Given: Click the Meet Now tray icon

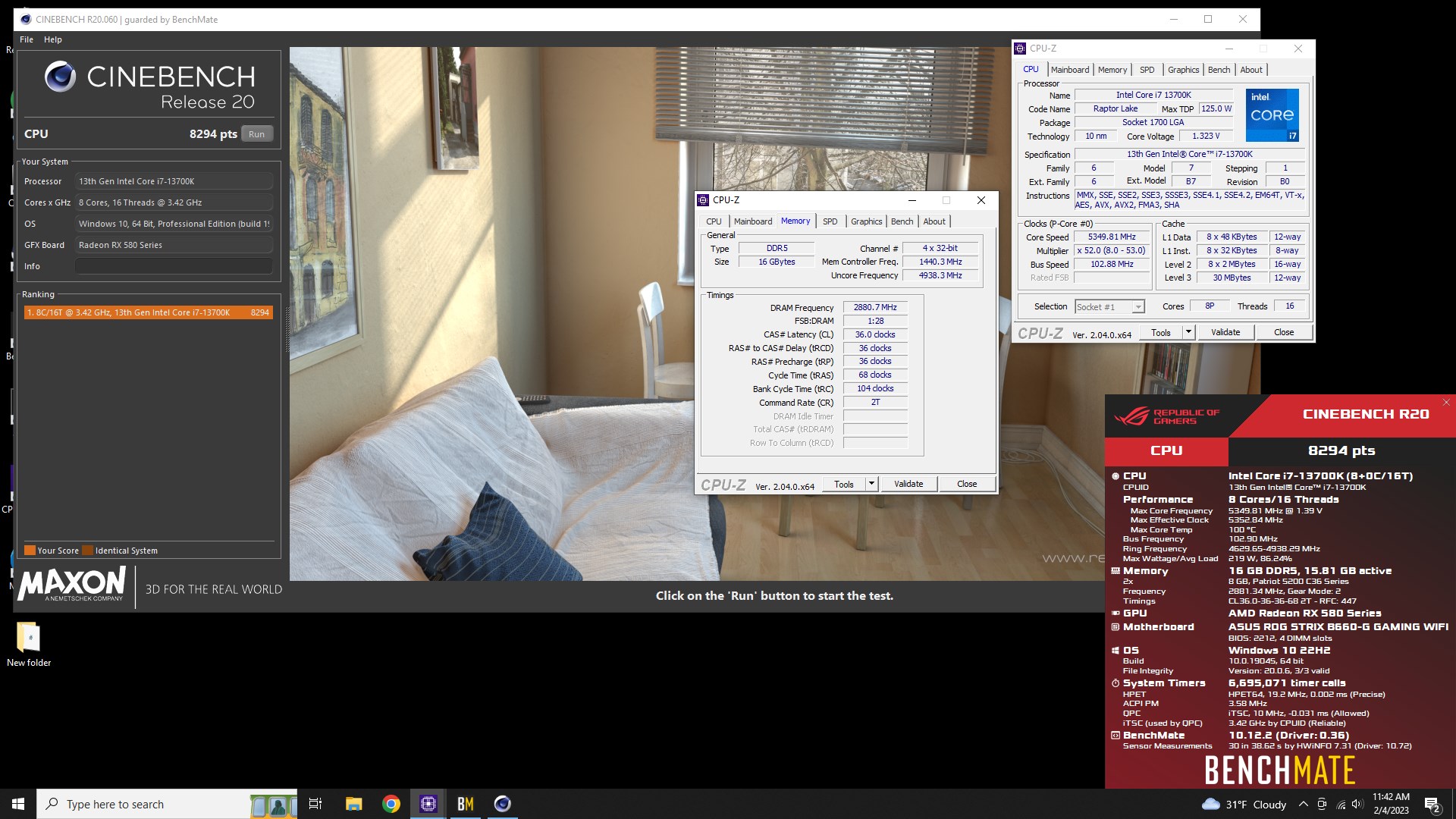Looking at the screenshot, I should pyautogui.click(x=1322, y=805).
